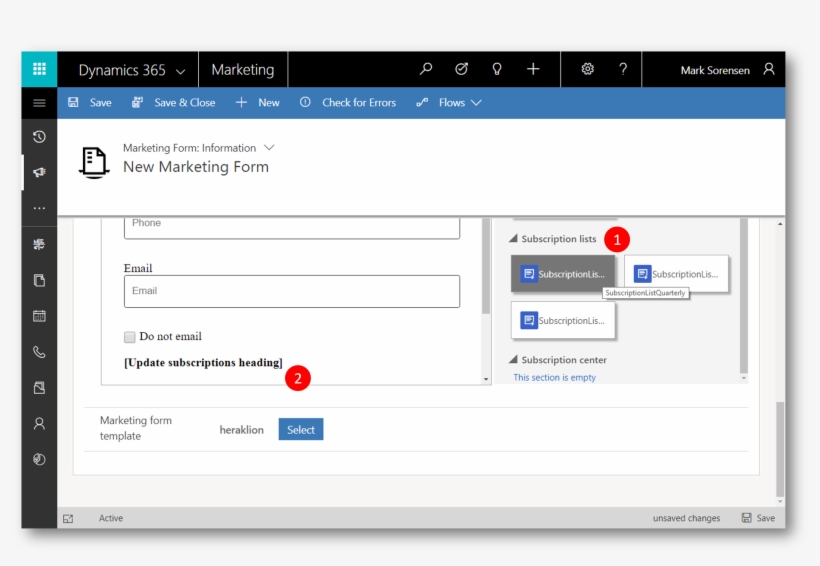Click the page scroll up arrow
This screenshot has width=820, height=566.
point(780,224)
